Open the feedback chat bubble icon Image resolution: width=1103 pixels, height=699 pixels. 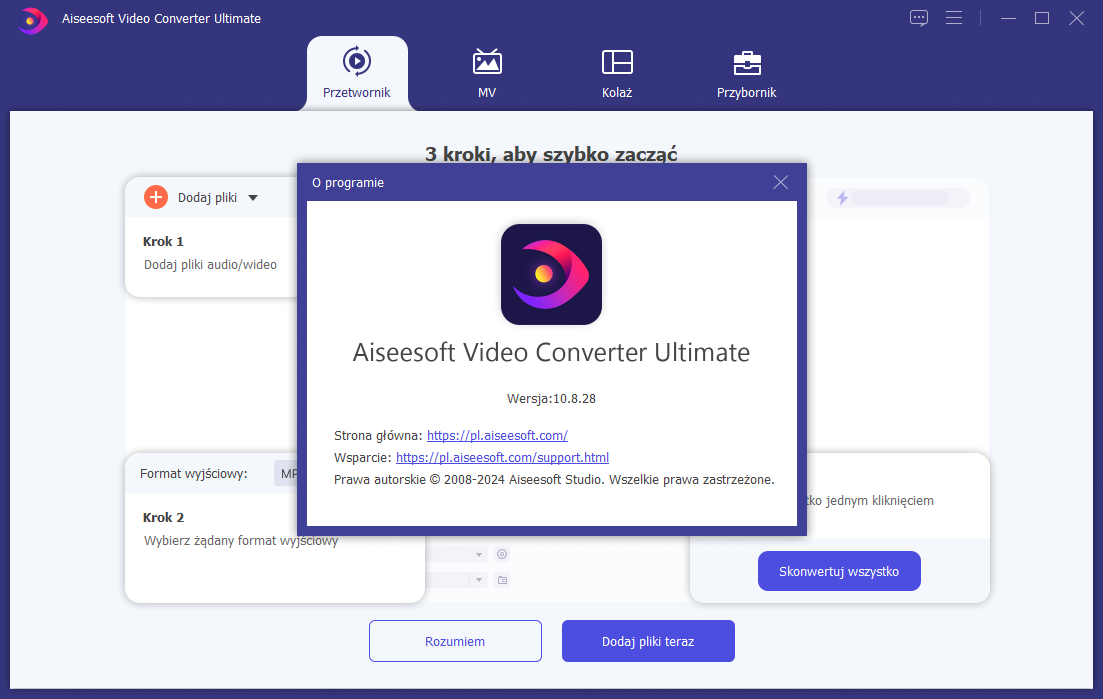pyautogui.click(x=919, y=18)
